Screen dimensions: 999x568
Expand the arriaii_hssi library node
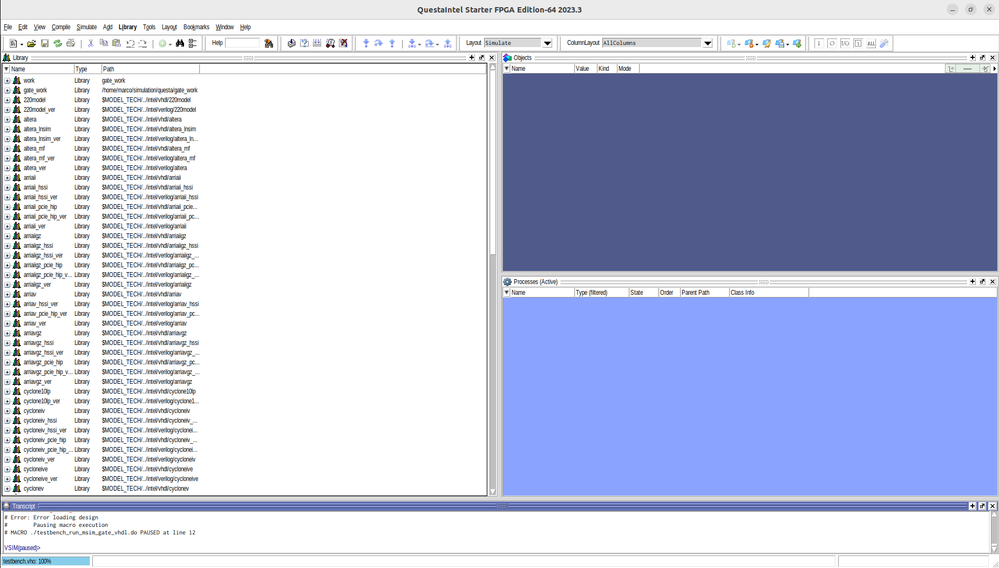pyautogui.click(x=7, y=187)
